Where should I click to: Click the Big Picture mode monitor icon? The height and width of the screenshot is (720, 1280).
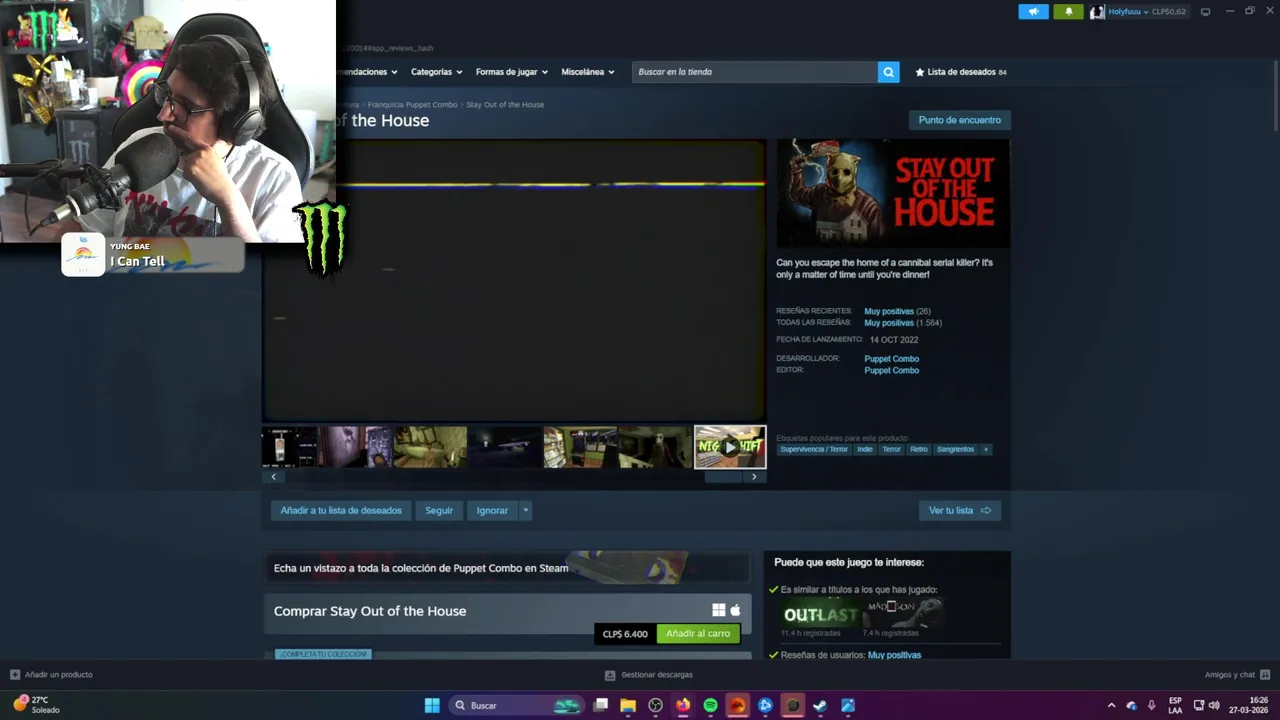click(x=1205, y=12)
